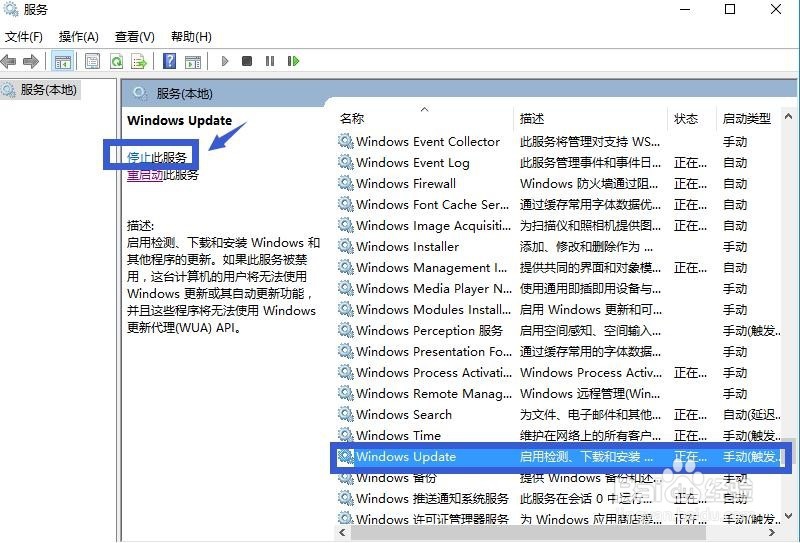Click the description of Windows Firewall row

coord(589,184)
